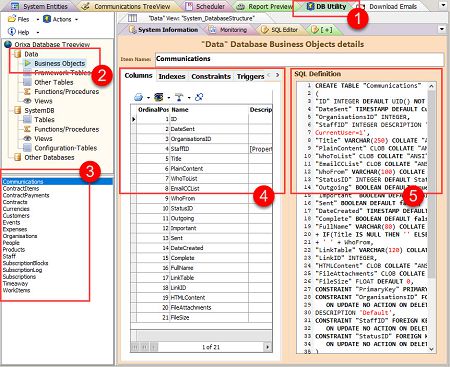Image resolution: width=450 pixels, height=367 pixels.
Task: Click the sigma icon beside Data Functions/Procedures
Action: point(28,91)
